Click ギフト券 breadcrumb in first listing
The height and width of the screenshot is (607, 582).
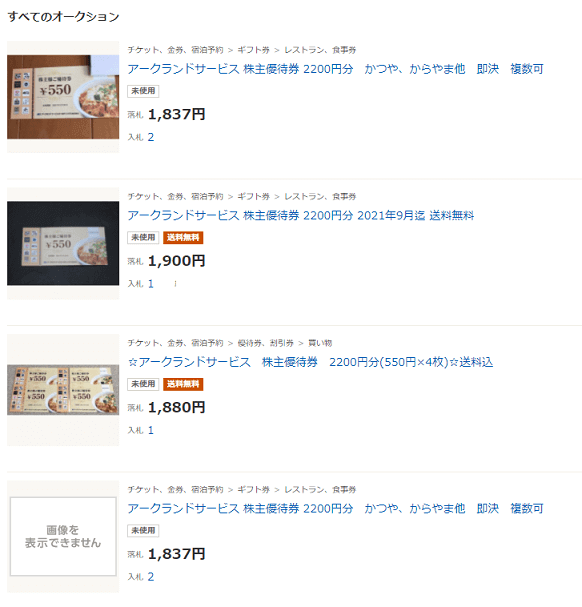coord(253,50)
